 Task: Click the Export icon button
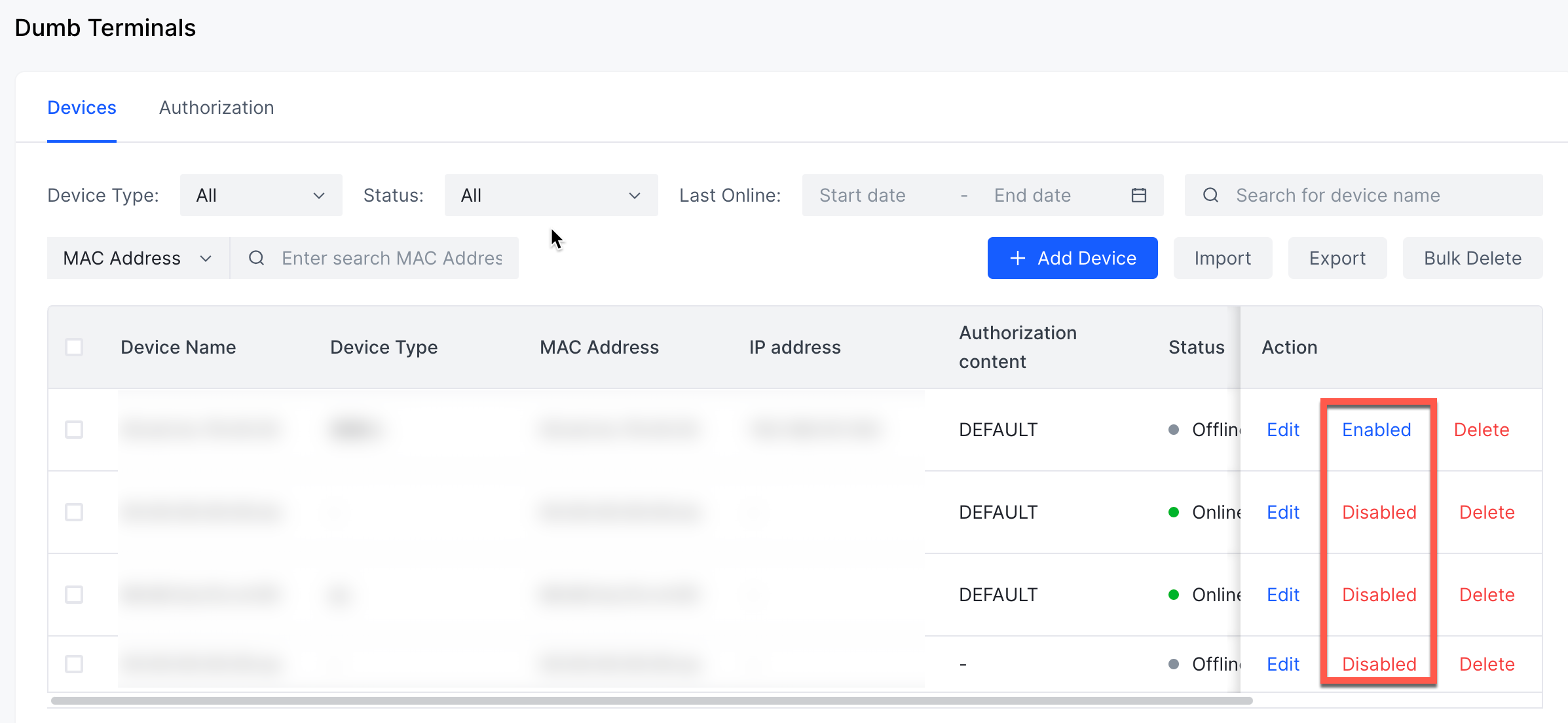tap(1338, 258)
